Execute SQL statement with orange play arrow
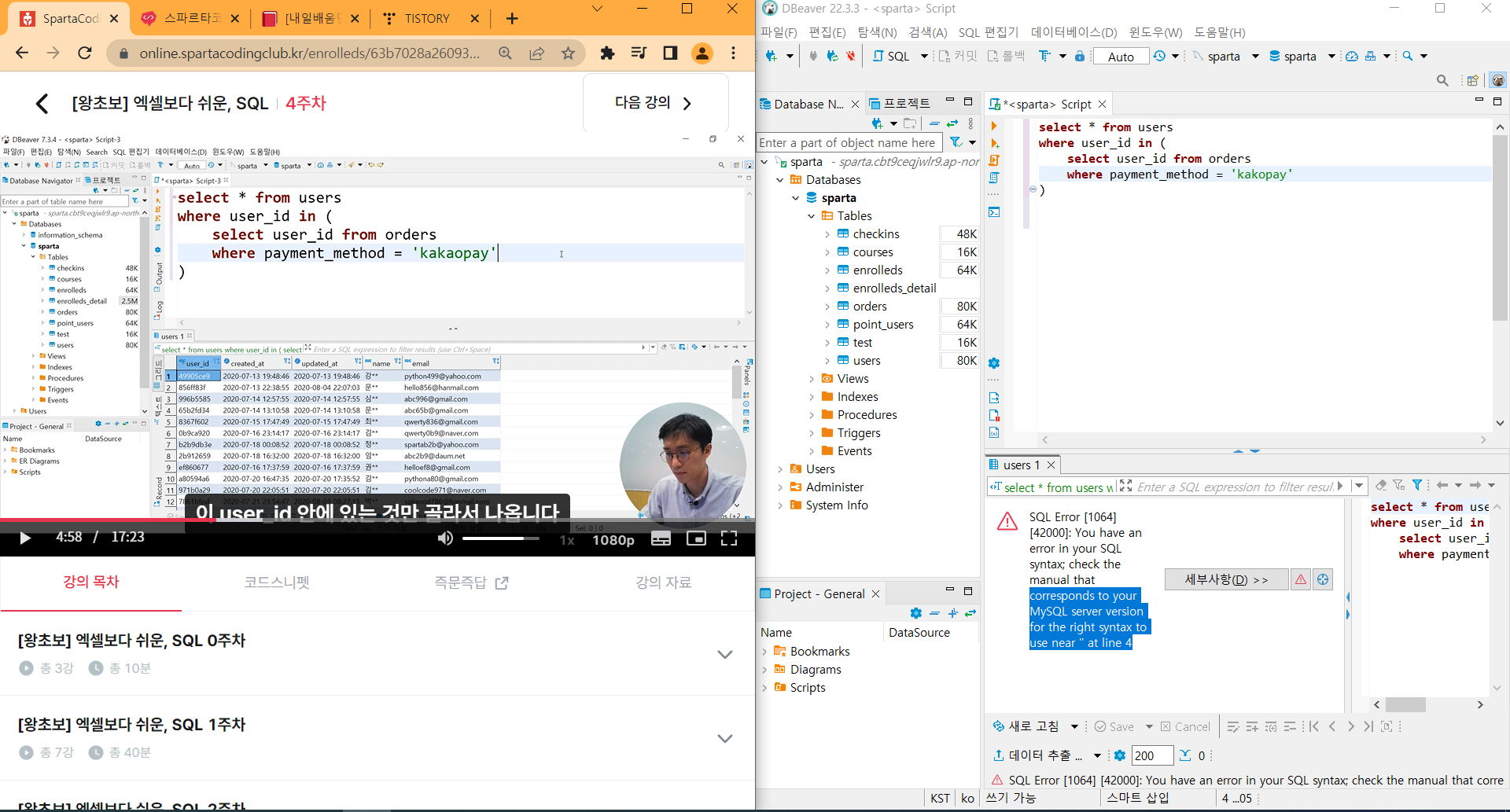This screenshot has height=812, width=1510. [994, 126]
